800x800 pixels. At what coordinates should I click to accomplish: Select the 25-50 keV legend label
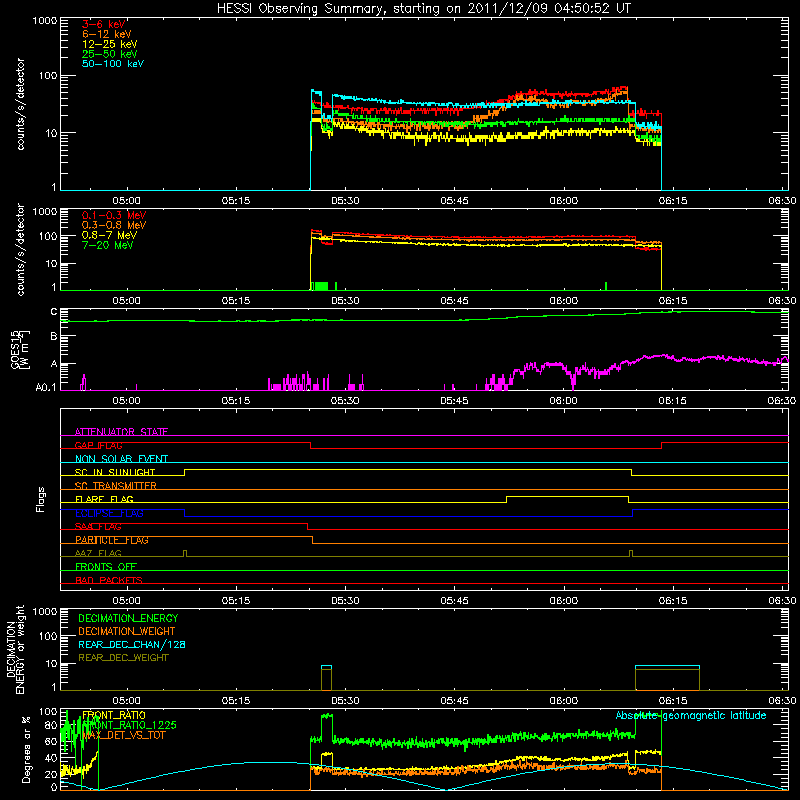click(110, 54)
